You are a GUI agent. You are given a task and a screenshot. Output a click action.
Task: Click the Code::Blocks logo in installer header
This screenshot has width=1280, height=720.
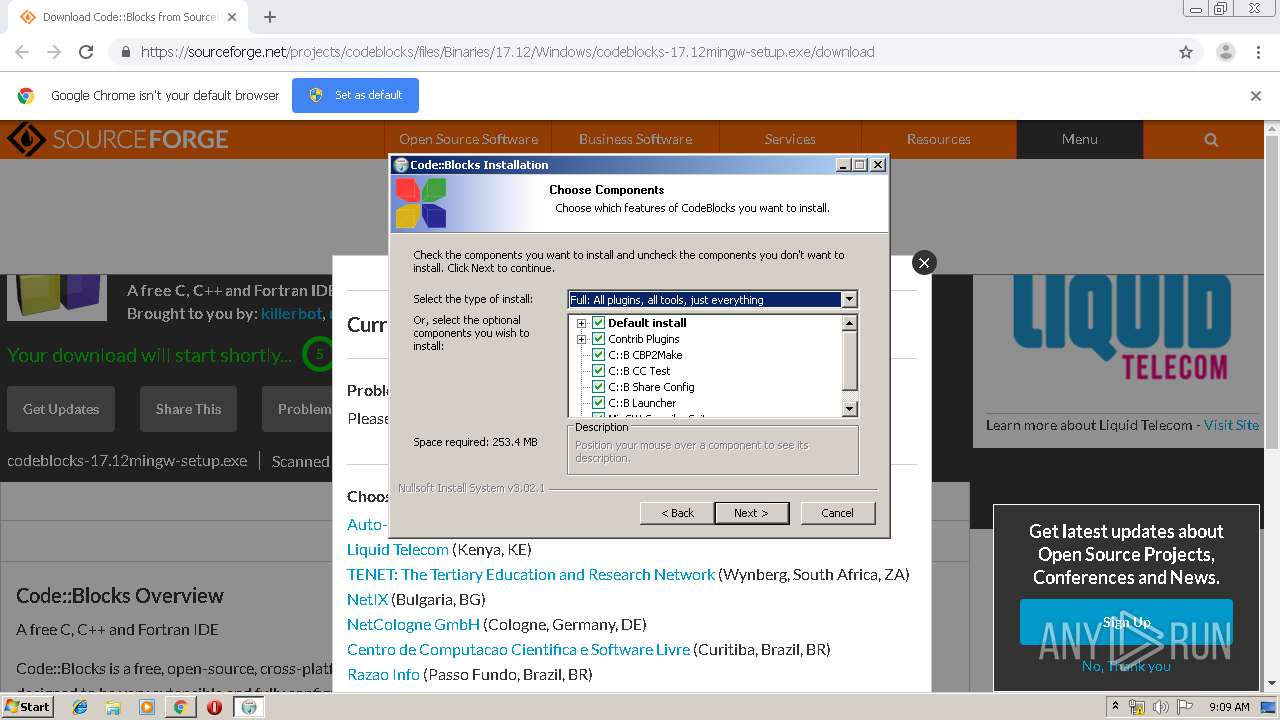coord(420,203)
